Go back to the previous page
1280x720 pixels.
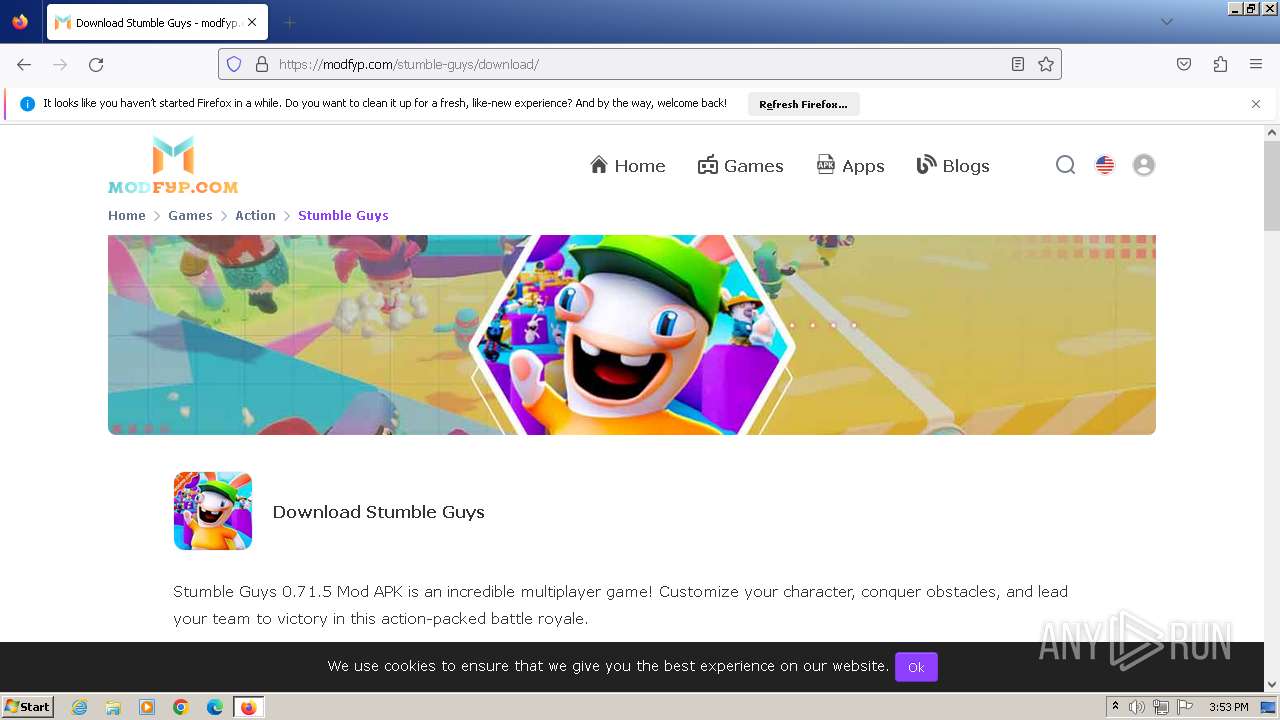pyautogui.click(x=24, y=64)
